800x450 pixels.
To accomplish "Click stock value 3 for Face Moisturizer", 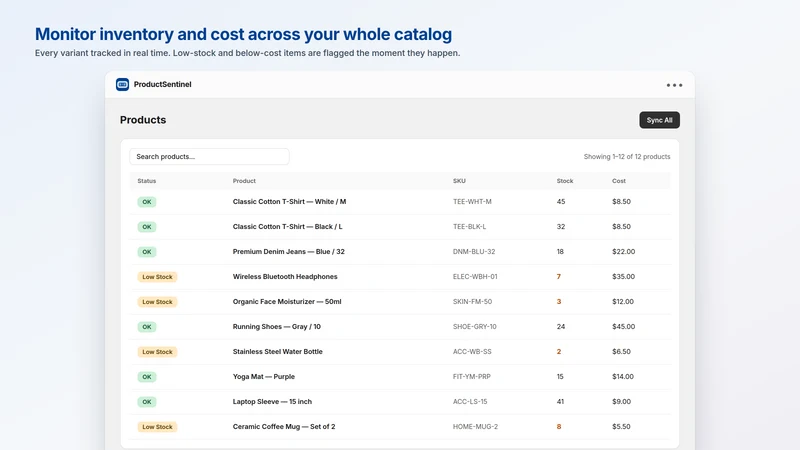I will click(559, 302).
